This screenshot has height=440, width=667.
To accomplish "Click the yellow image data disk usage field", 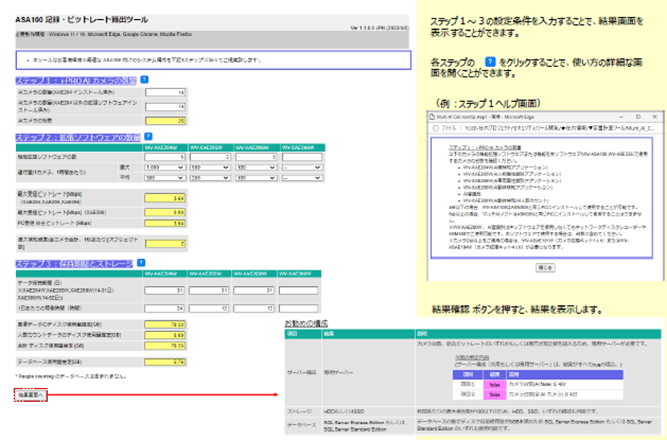I will point(165,325).
